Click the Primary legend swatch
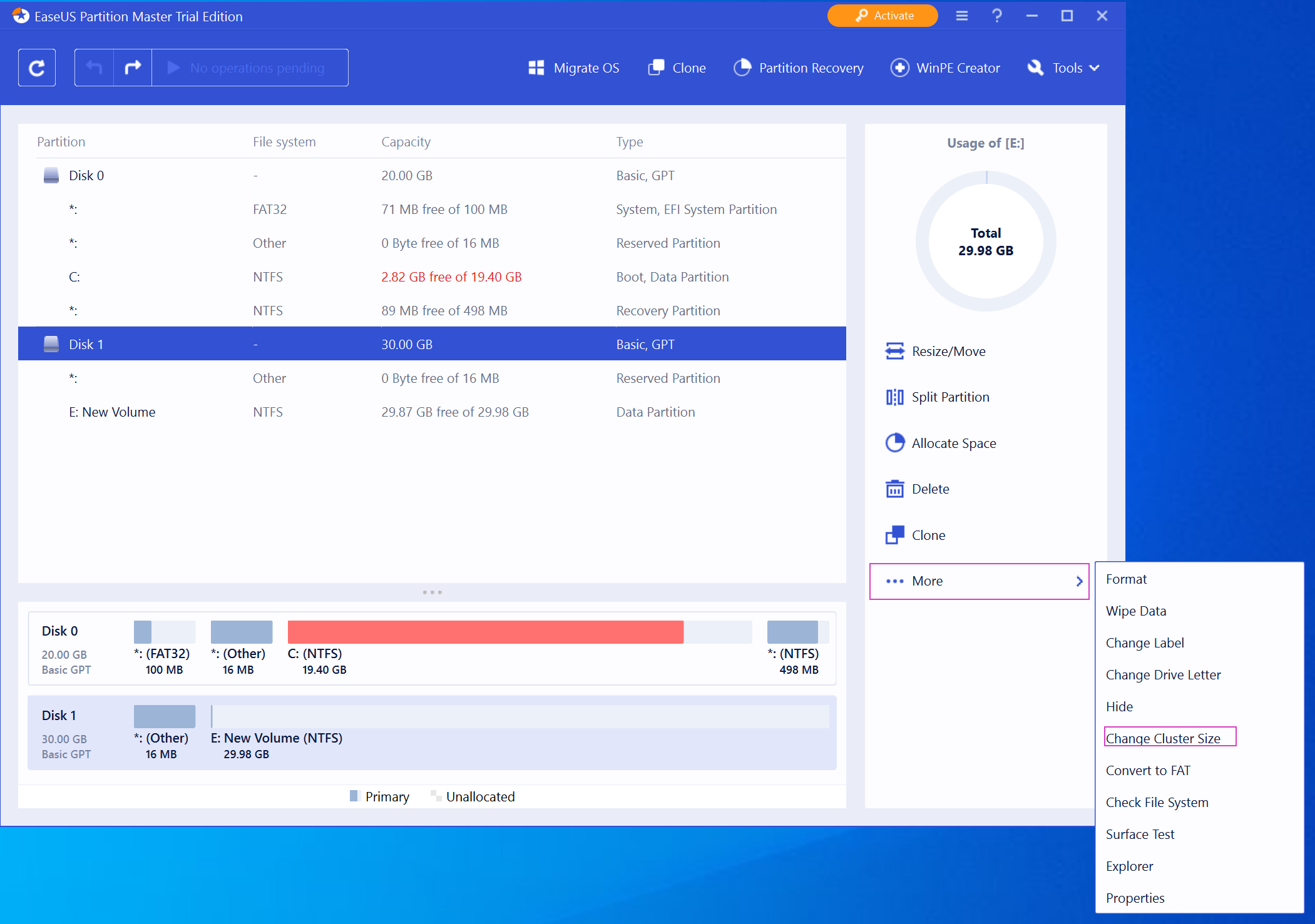This screenshot has width=1315, height=924. (x=354, y=796)
